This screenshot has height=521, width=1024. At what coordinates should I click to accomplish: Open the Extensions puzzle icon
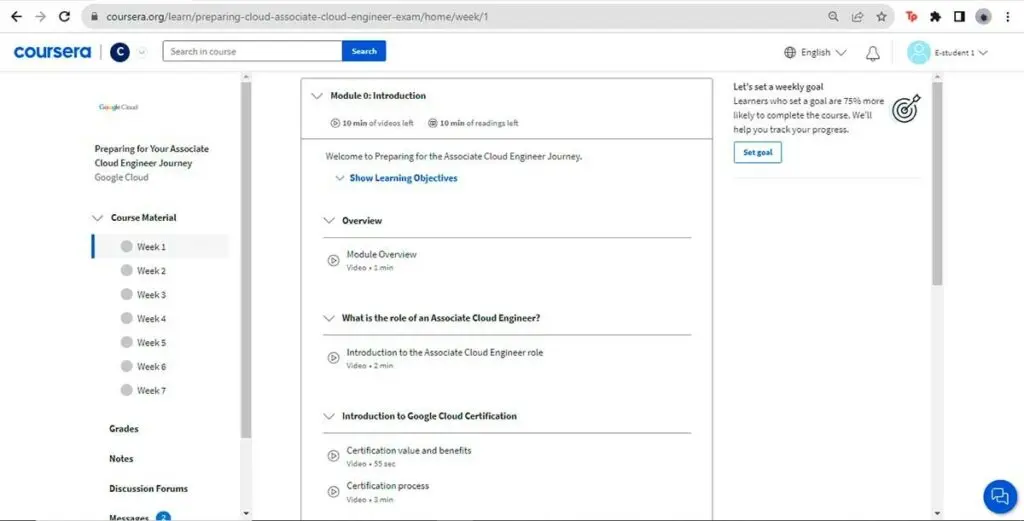pyautogui.click(x=935, y=17)
